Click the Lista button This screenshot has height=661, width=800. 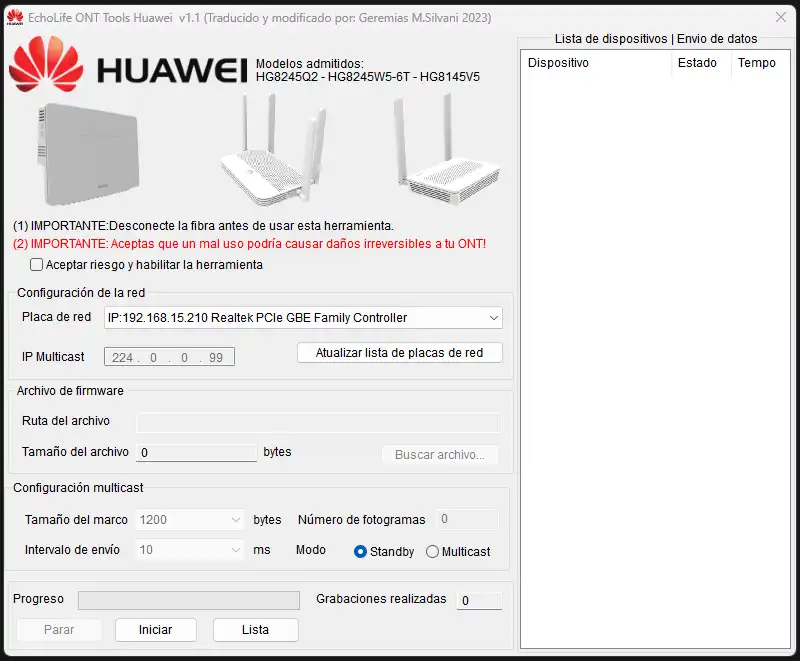[255, 630]
